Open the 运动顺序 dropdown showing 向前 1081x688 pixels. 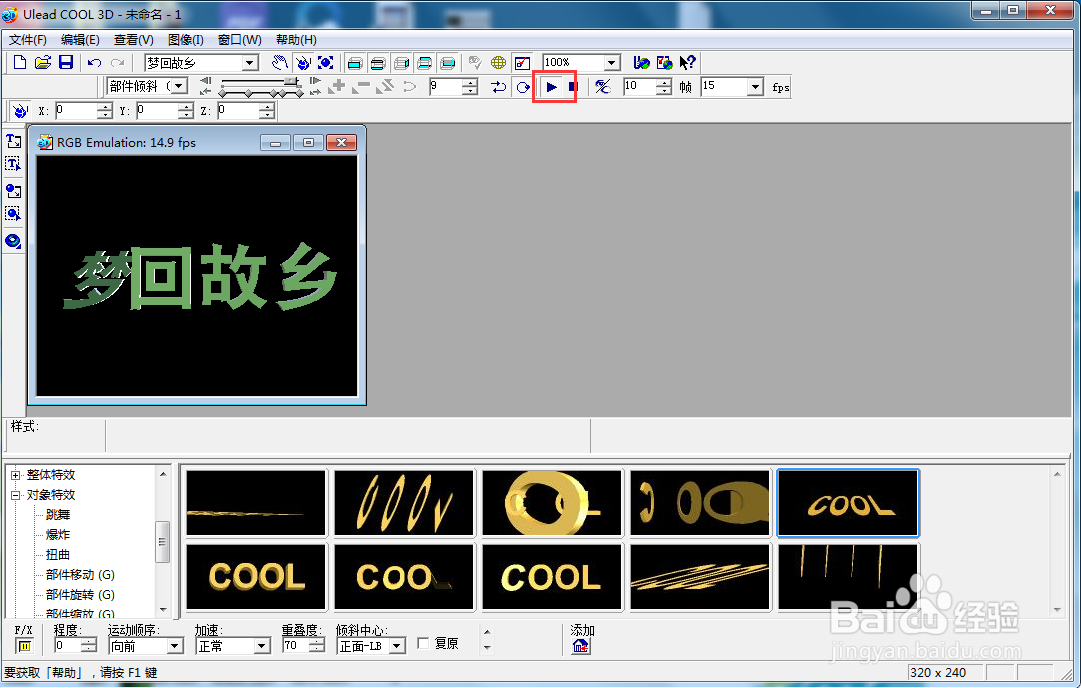coord(175,646)
